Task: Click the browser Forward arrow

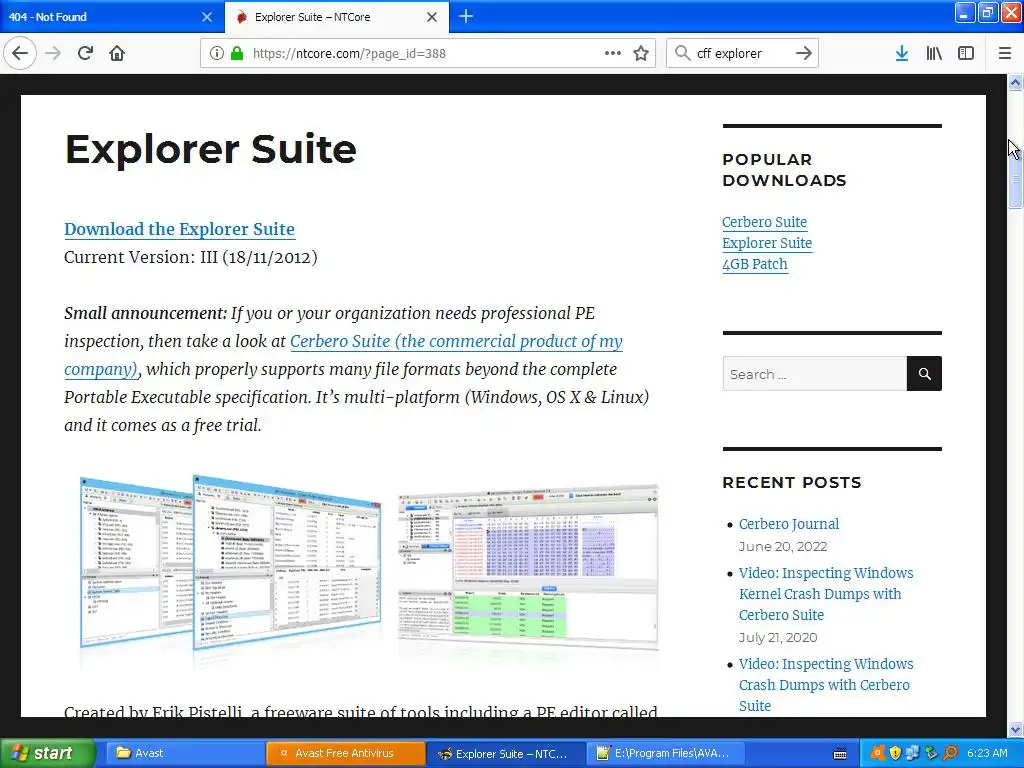Action: (x=53, y=53)
